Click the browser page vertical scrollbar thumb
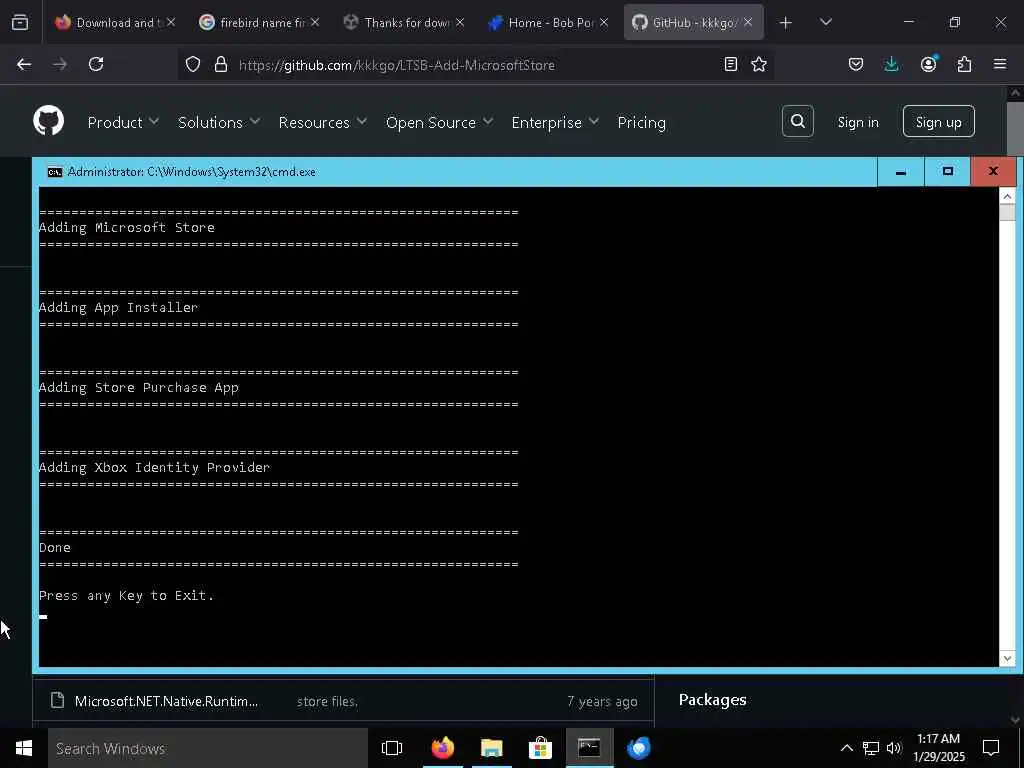The image size is (1024, 768). pos(1015,129)
